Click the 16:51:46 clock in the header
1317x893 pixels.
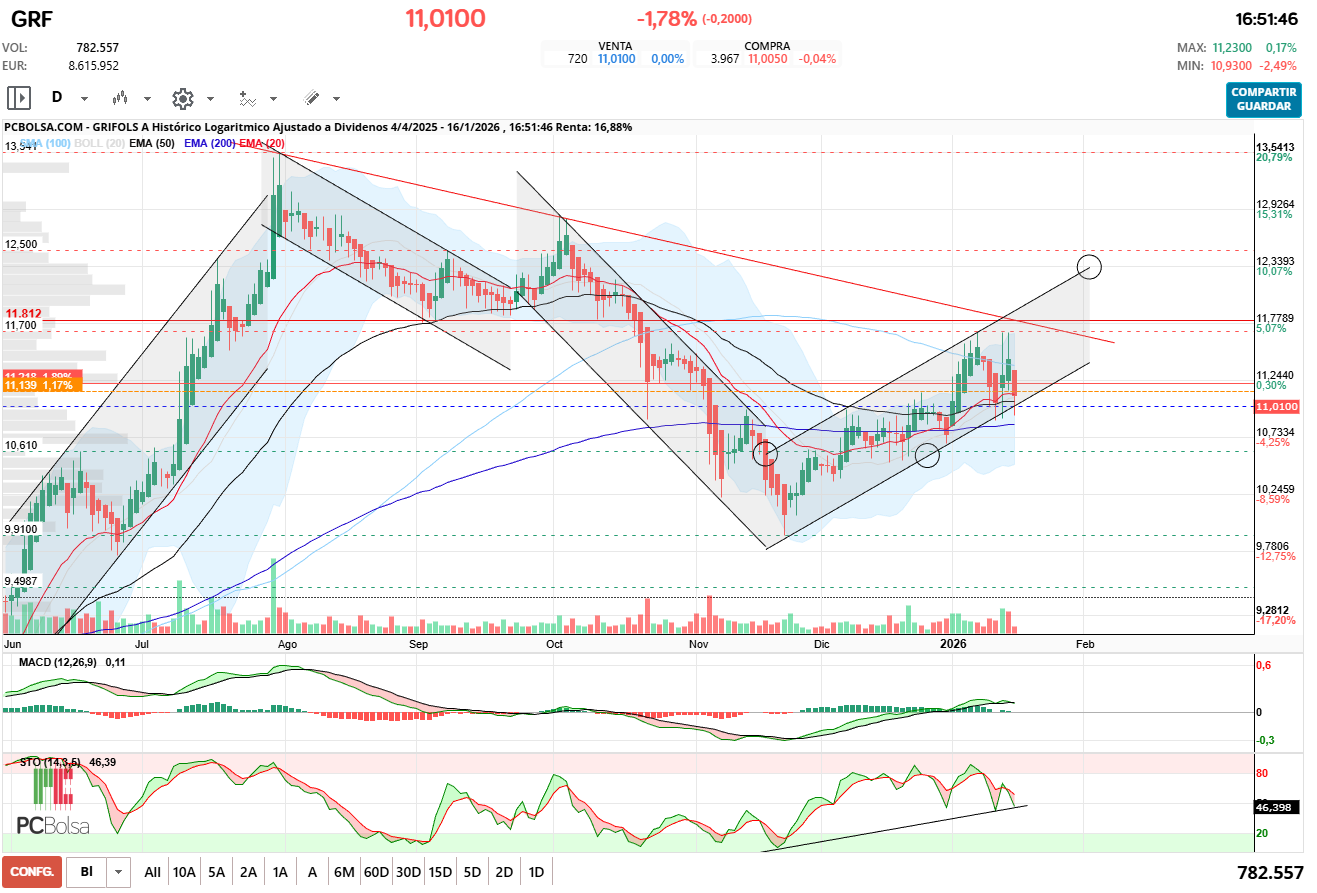(1266, 18)
